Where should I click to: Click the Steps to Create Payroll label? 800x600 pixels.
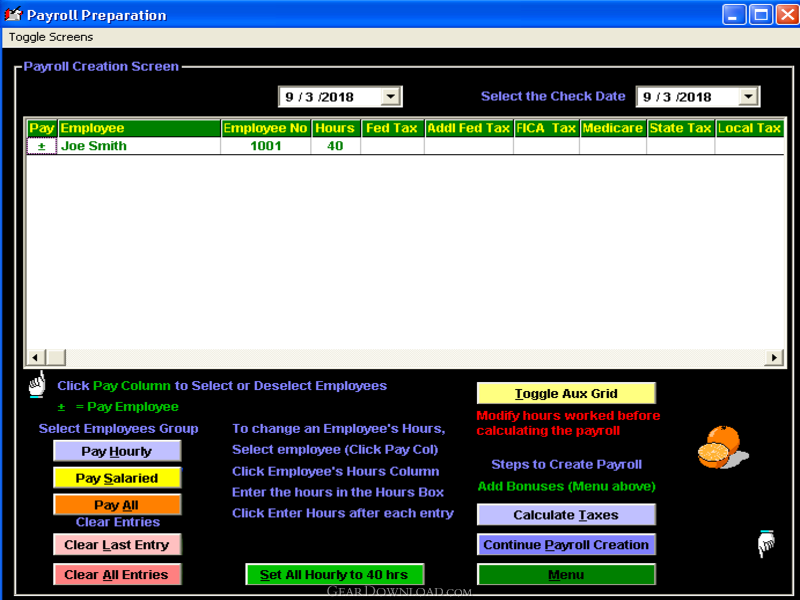(x=566, y=464)
